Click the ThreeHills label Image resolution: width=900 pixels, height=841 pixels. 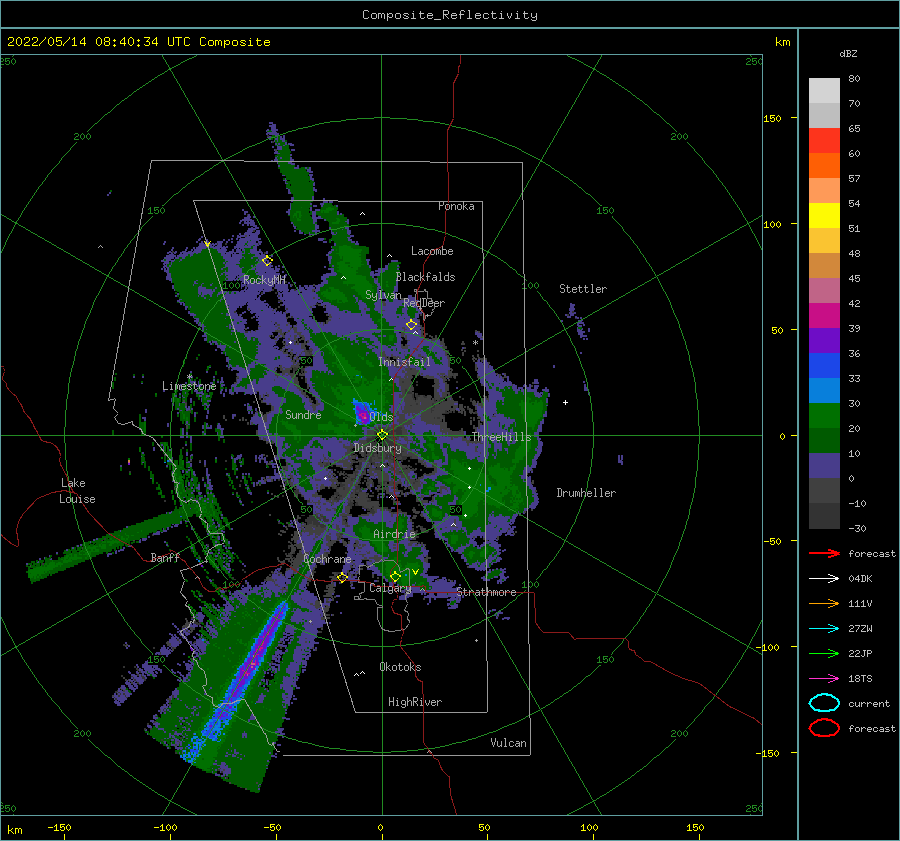pyautogui.click(x=502, y=437)
